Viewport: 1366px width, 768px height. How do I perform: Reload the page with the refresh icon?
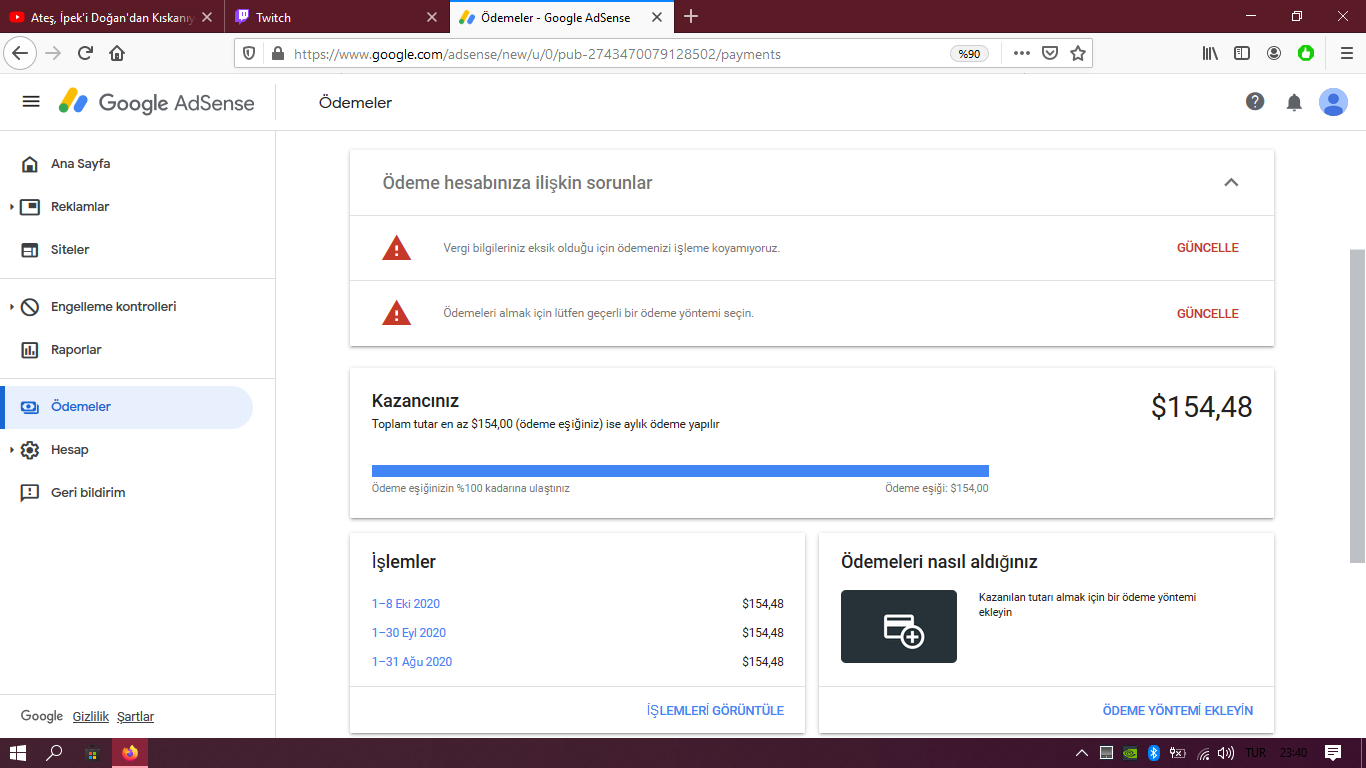pyautogui.click(x=85, y=53)
